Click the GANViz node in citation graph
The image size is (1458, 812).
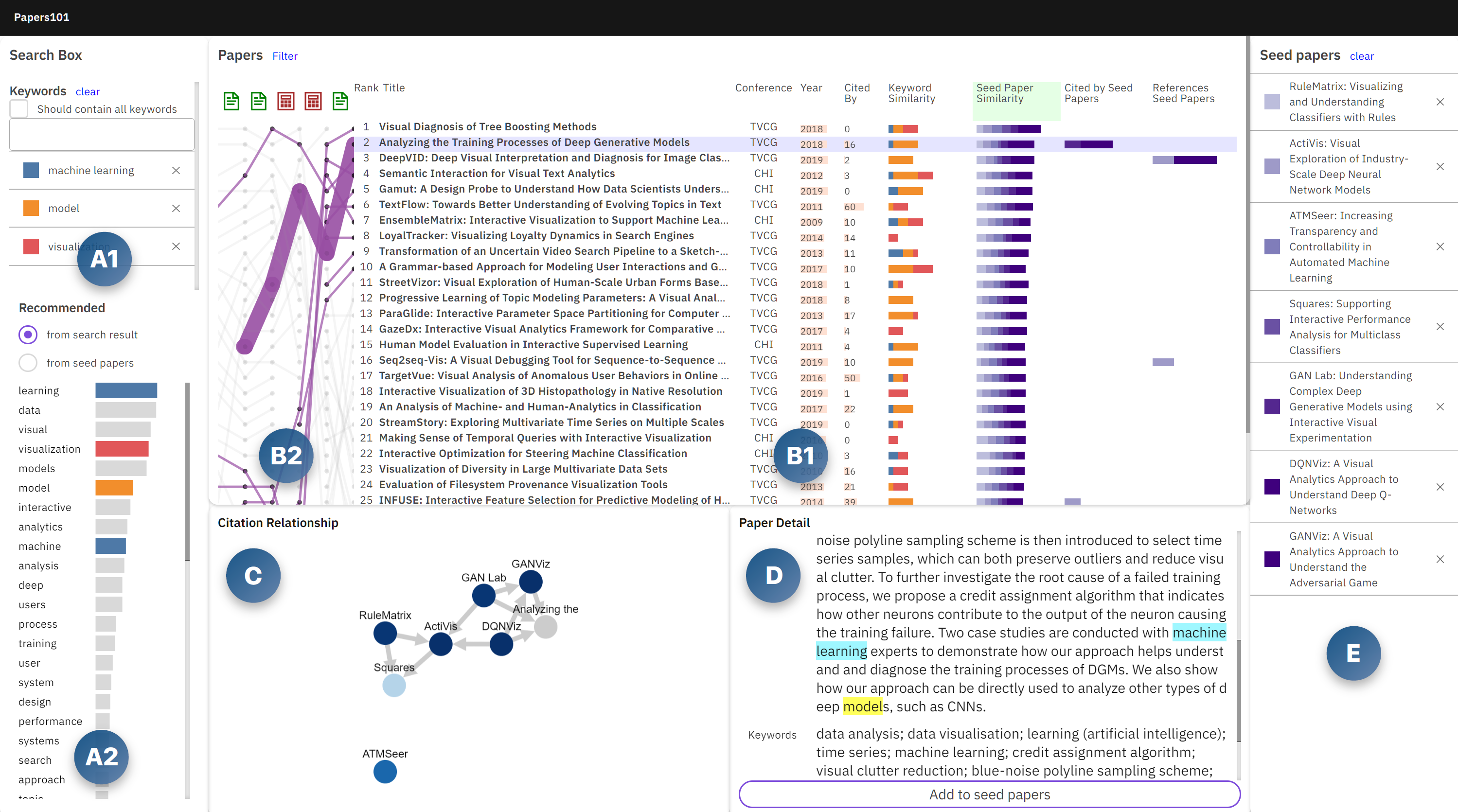[x=531, y=582]
